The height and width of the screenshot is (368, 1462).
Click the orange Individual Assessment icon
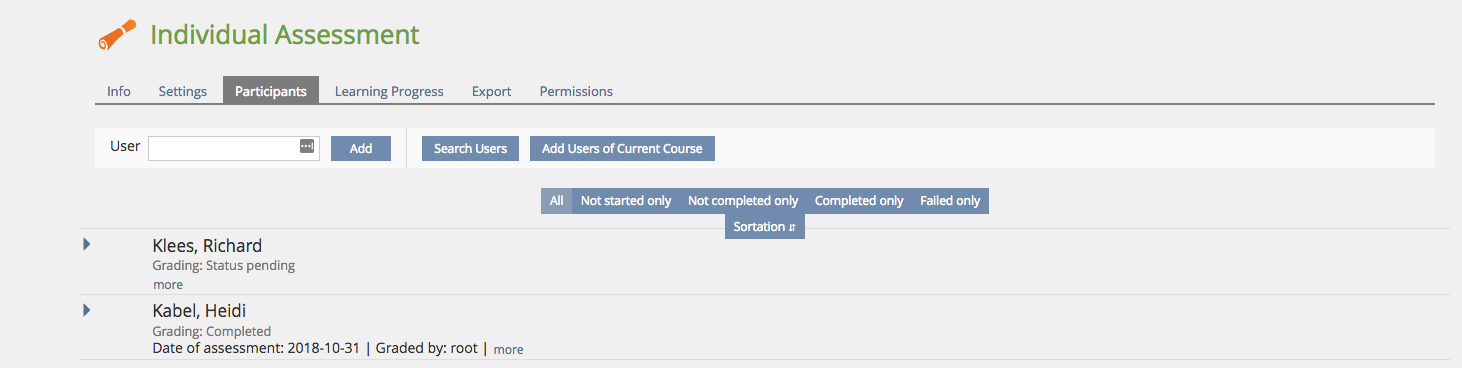[x=117, y=34]
